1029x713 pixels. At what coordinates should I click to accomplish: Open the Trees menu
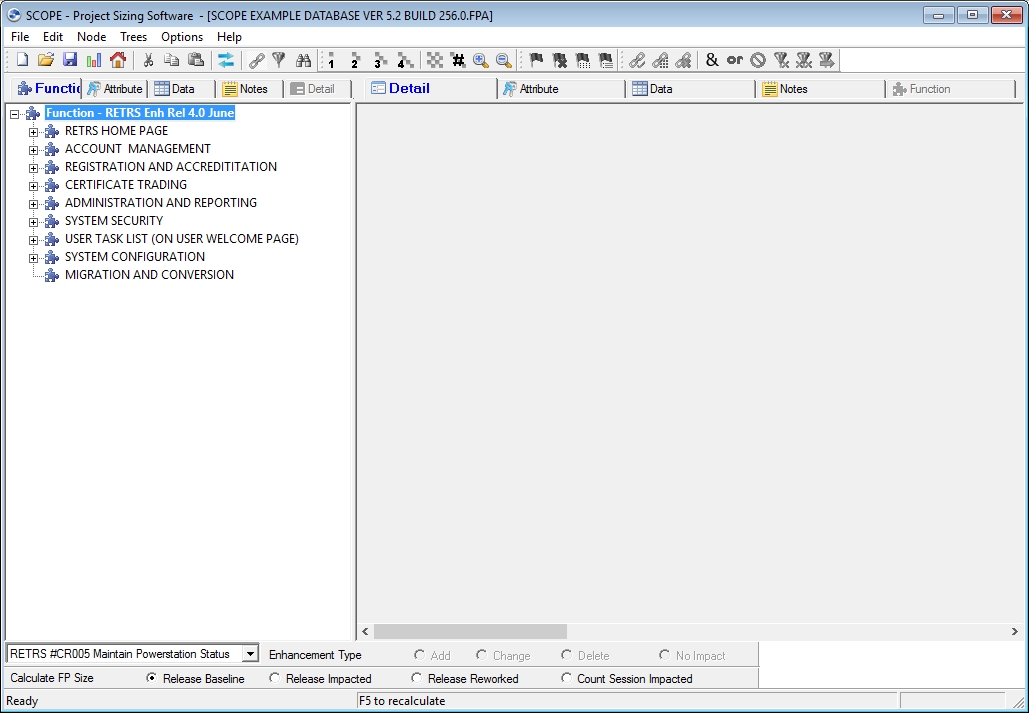(133, 37)
